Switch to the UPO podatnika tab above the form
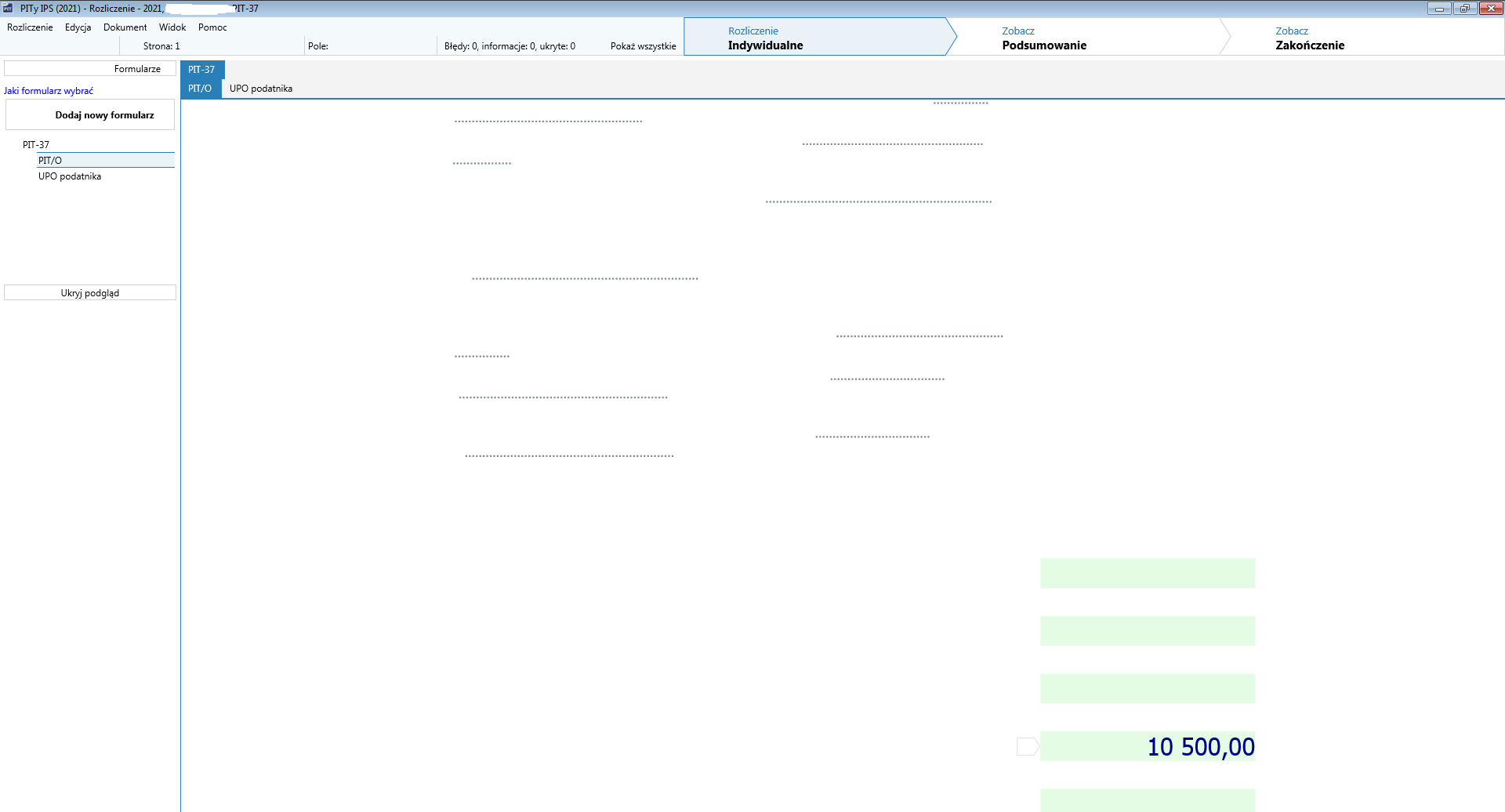The image size is (1505, 812). point(260,89)
